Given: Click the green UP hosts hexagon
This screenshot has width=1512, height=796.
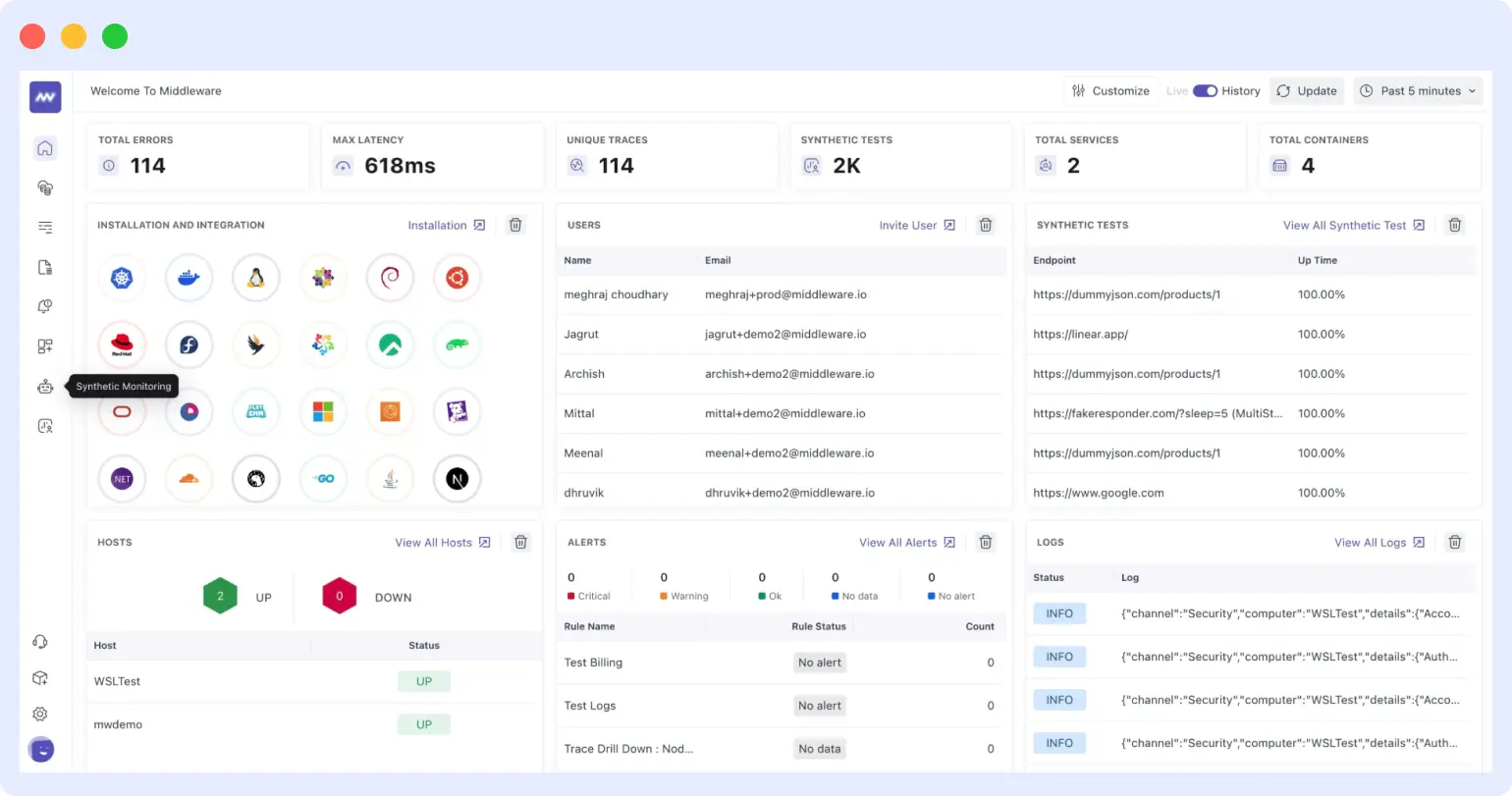Looking at the screenshot, I should 220,596.
